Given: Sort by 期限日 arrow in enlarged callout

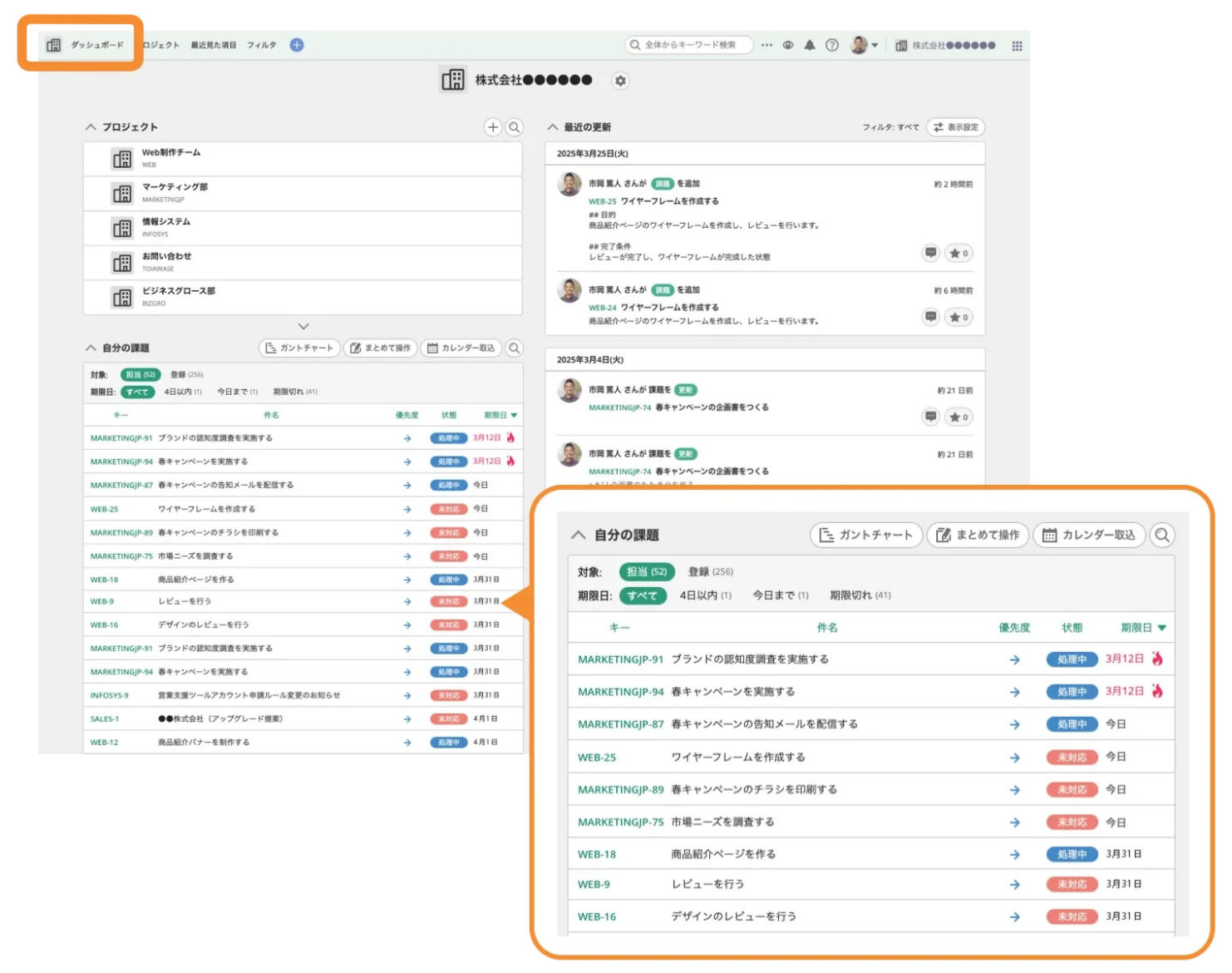Looking at the screenshot, I should 1162,628.
